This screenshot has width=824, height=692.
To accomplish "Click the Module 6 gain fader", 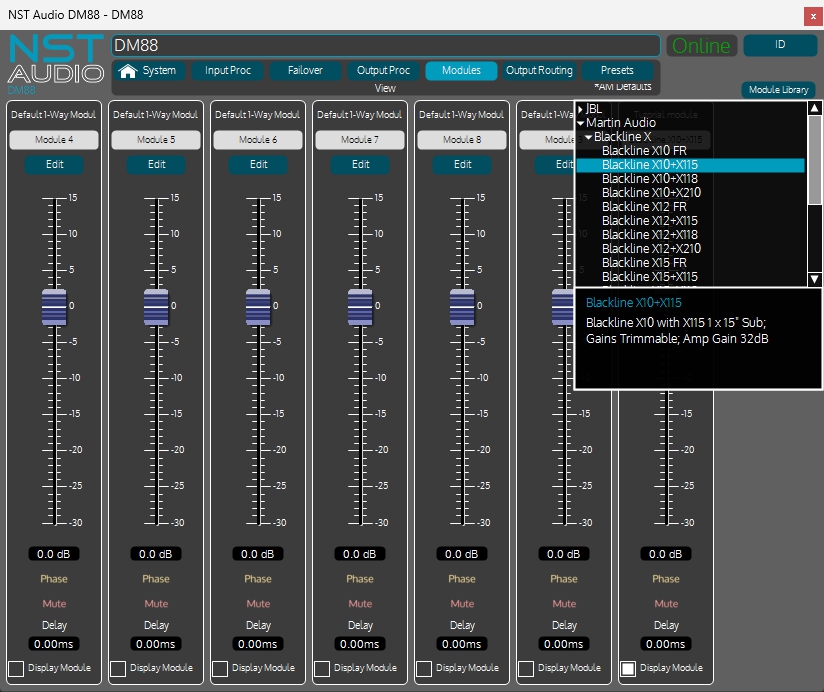I will coord(258,307).
